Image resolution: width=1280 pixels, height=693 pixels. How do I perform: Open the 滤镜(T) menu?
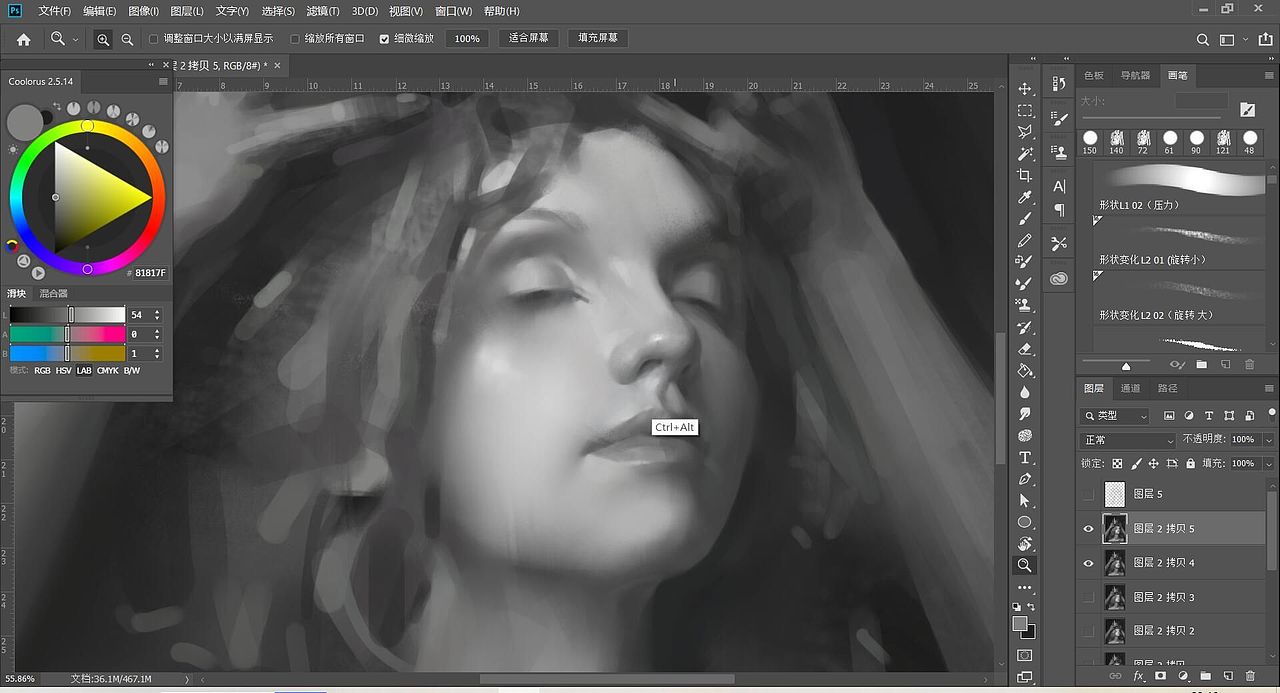coord(322,11)
